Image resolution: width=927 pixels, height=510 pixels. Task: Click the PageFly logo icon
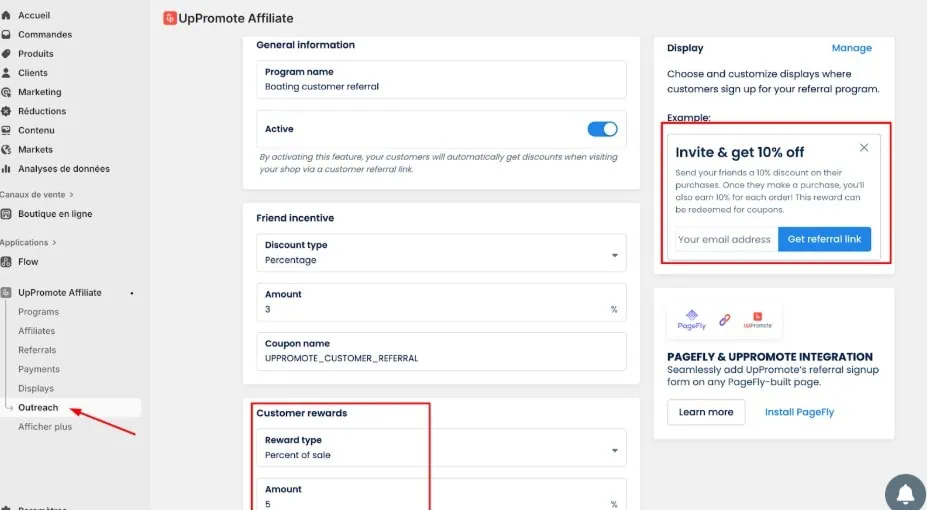pos(691,320)
